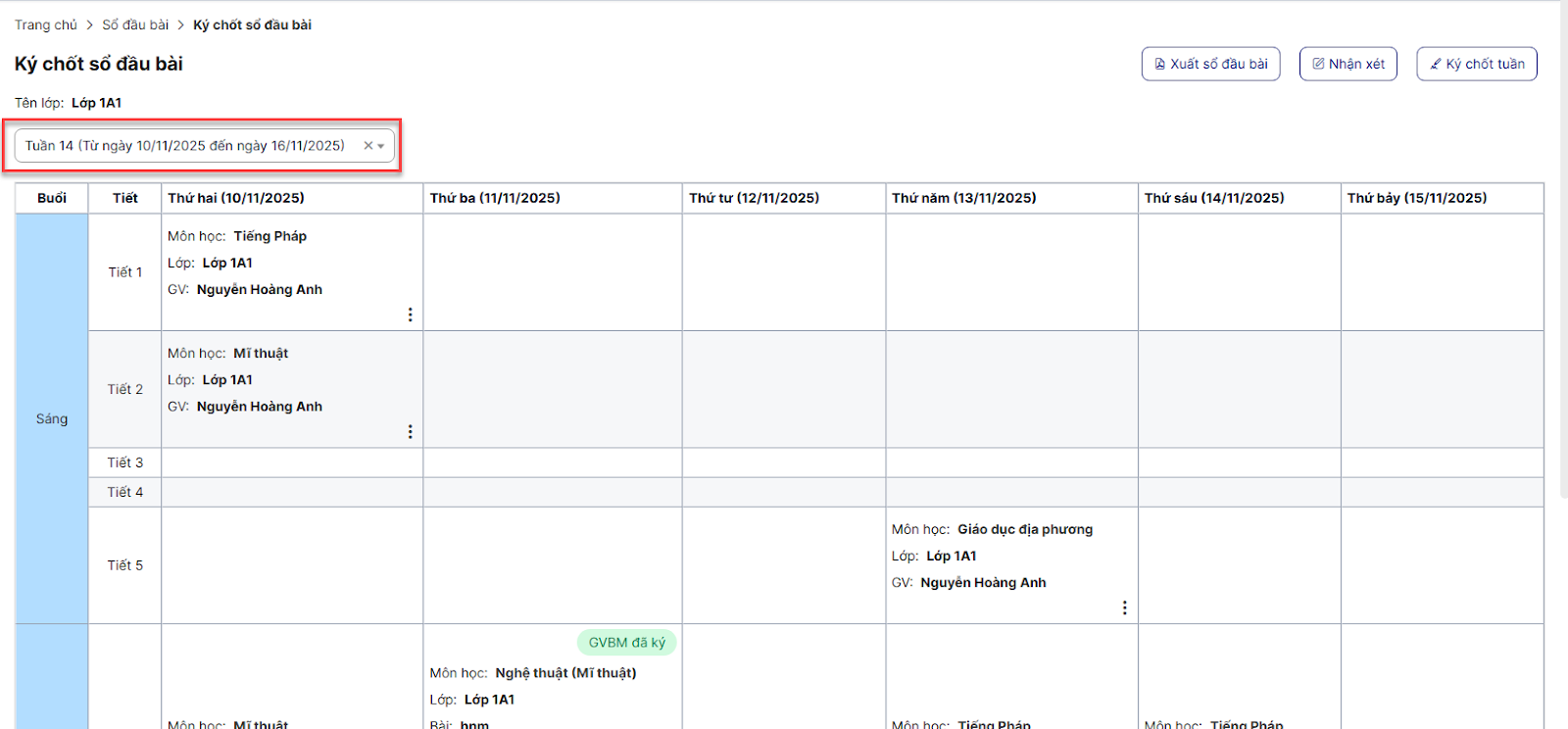Viewport: 1568px width, 729px height.
Task: Select the Tiết 3 row label
Action: point(125,462)
